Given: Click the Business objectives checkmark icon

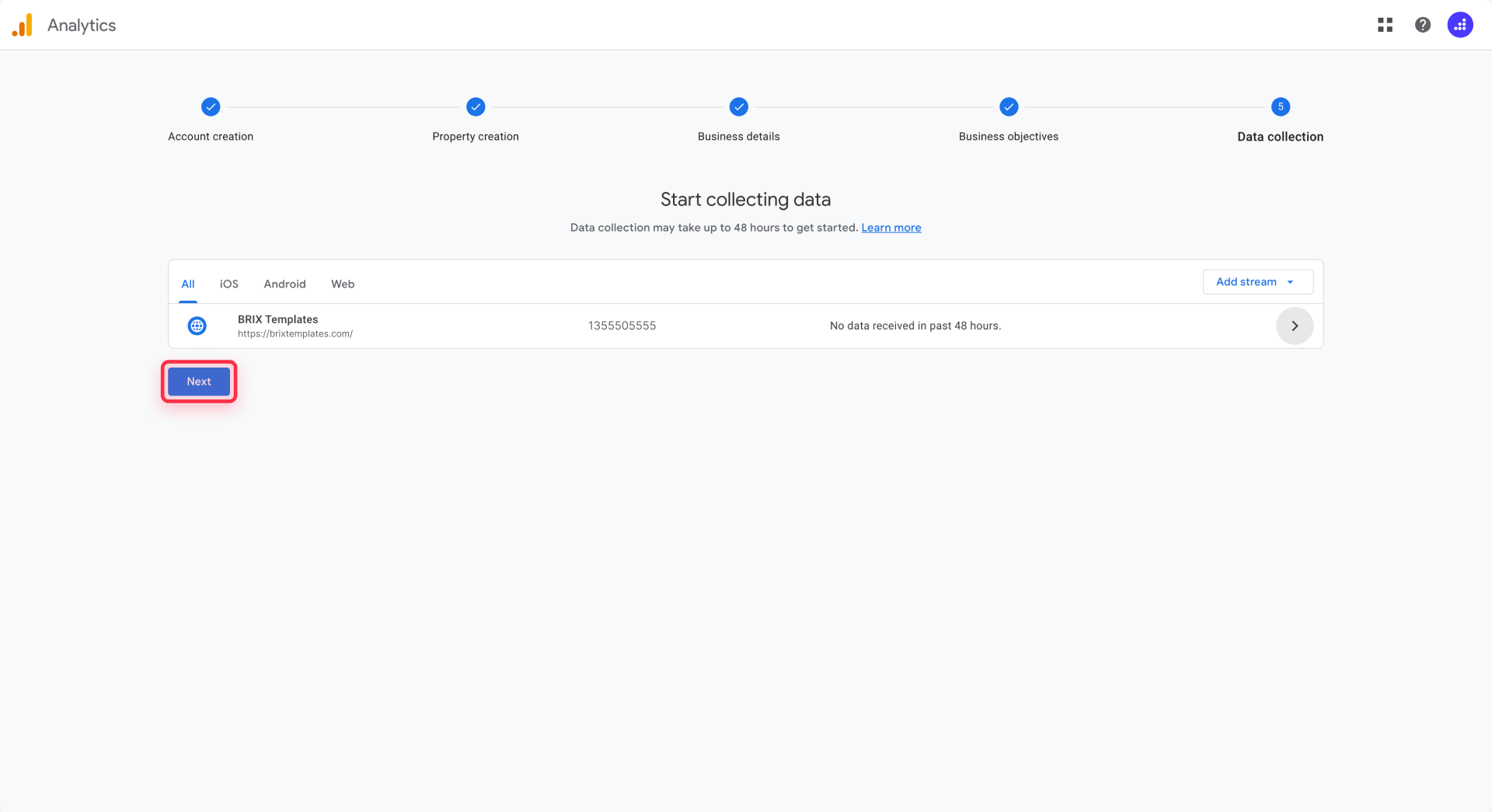Looking at the screenshot, I should (1008, 106).
